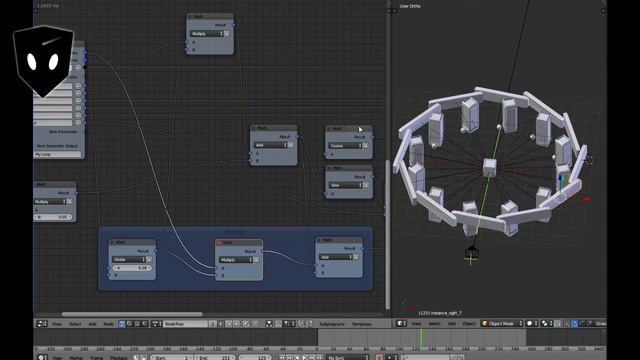Click the paste nodes icon in node header
The image size is (640, 360).
click(309, 324)
